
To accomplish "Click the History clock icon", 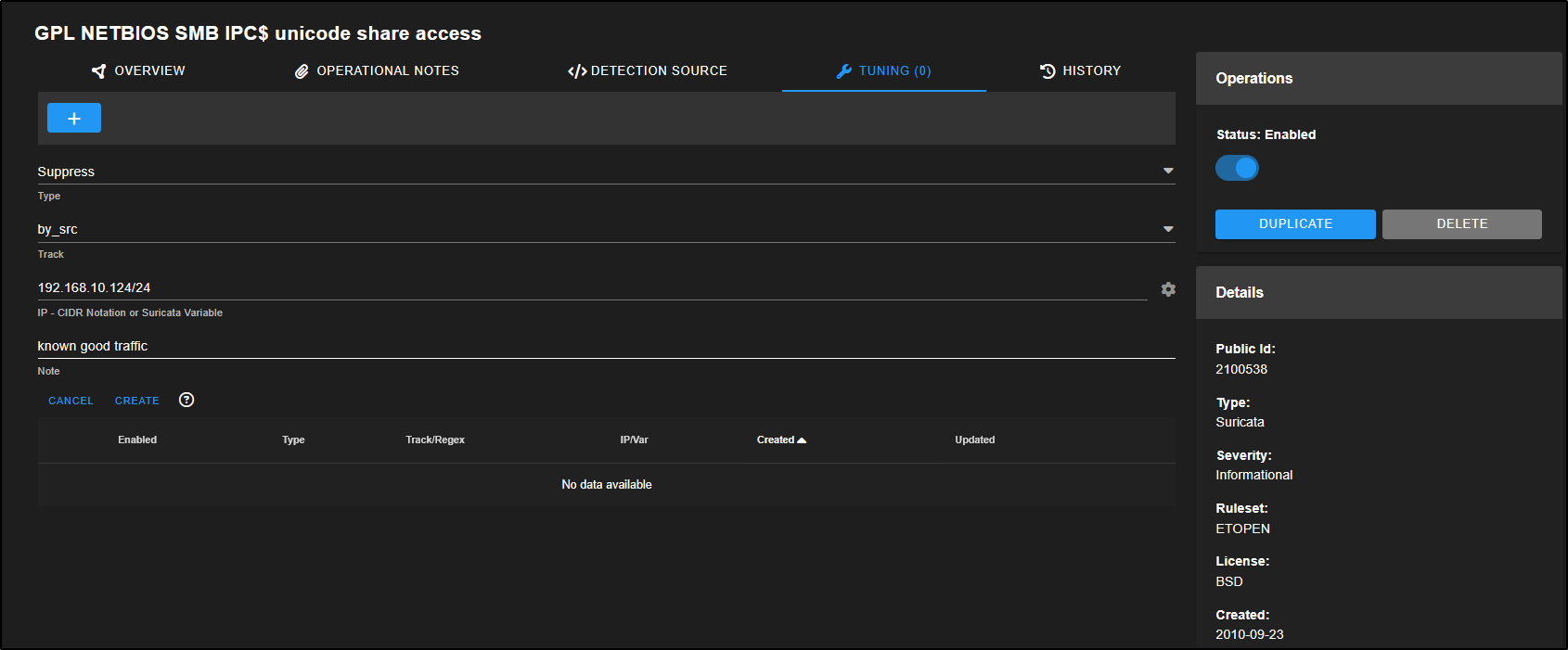I will [1047, 71].
